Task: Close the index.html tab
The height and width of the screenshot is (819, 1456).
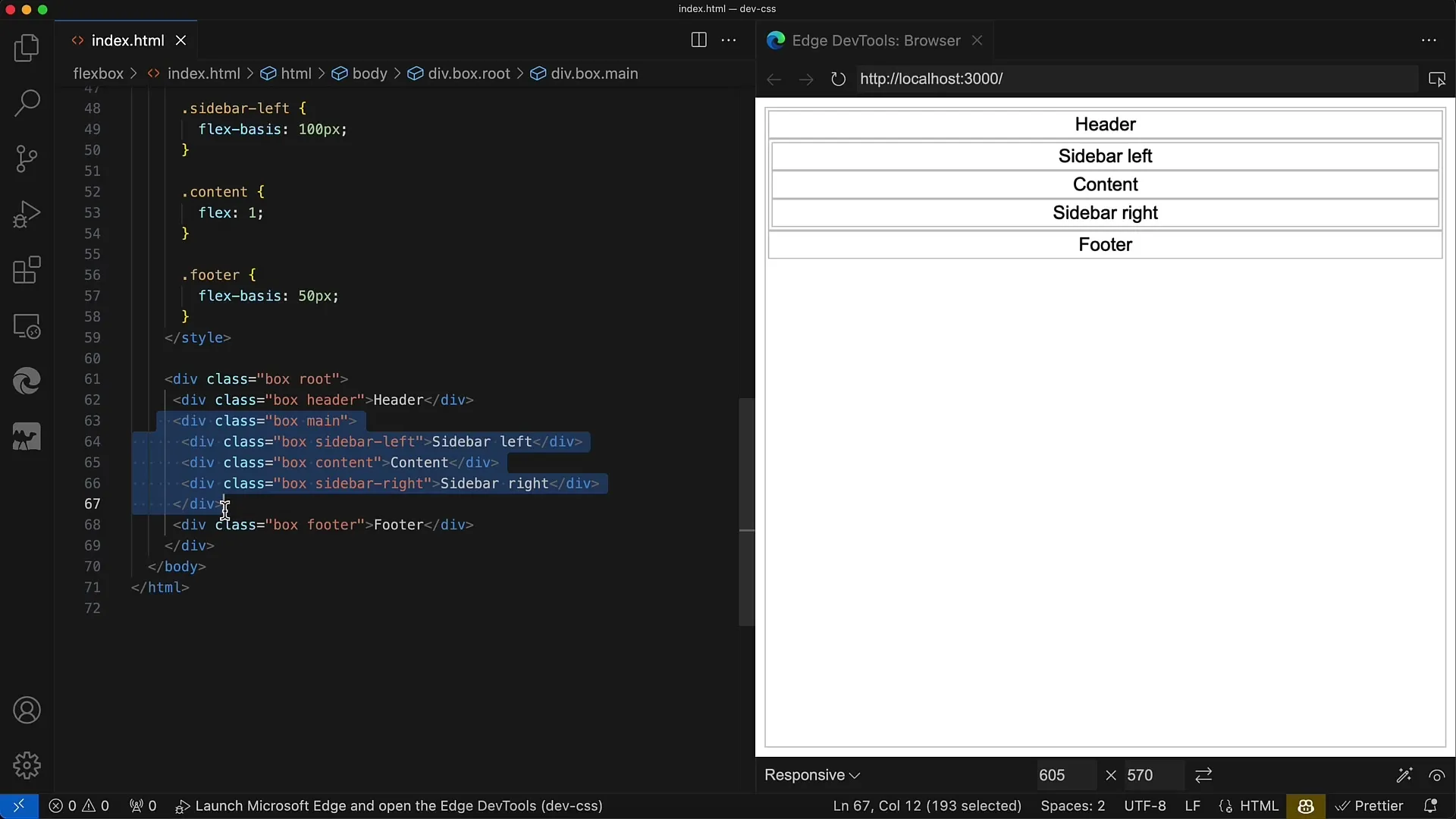Action: 181,40
